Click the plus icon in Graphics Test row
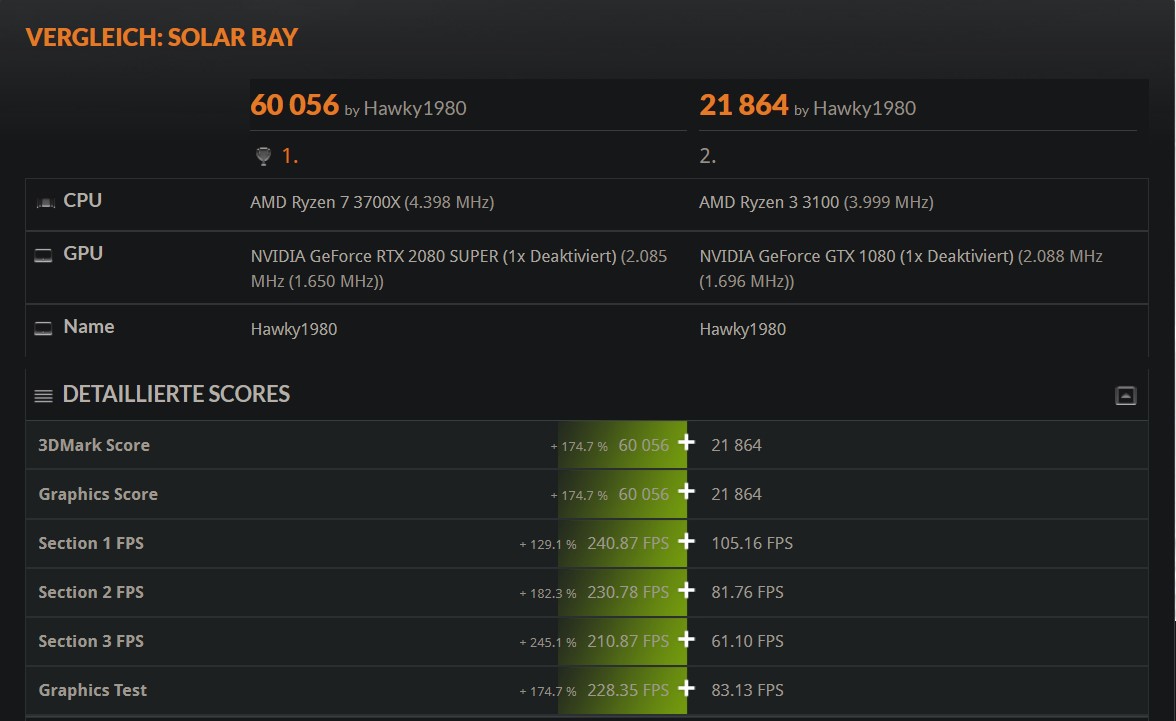Viewport: 1176px width, 721px height. coord(686,688)
